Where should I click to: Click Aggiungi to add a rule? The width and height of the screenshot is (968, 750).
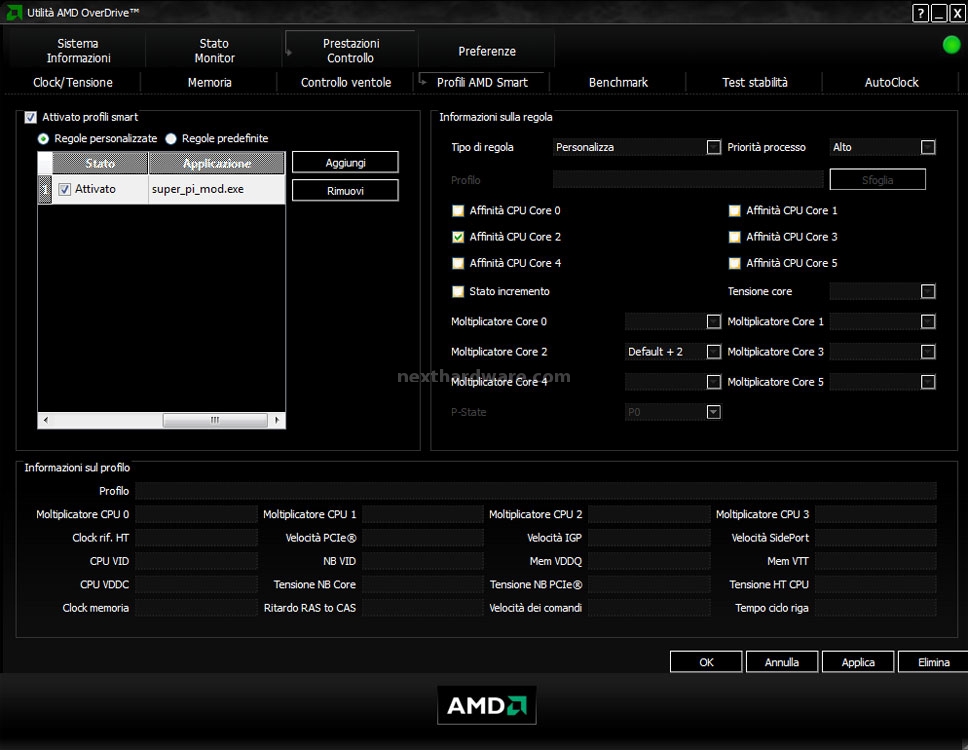click(345, 162)
